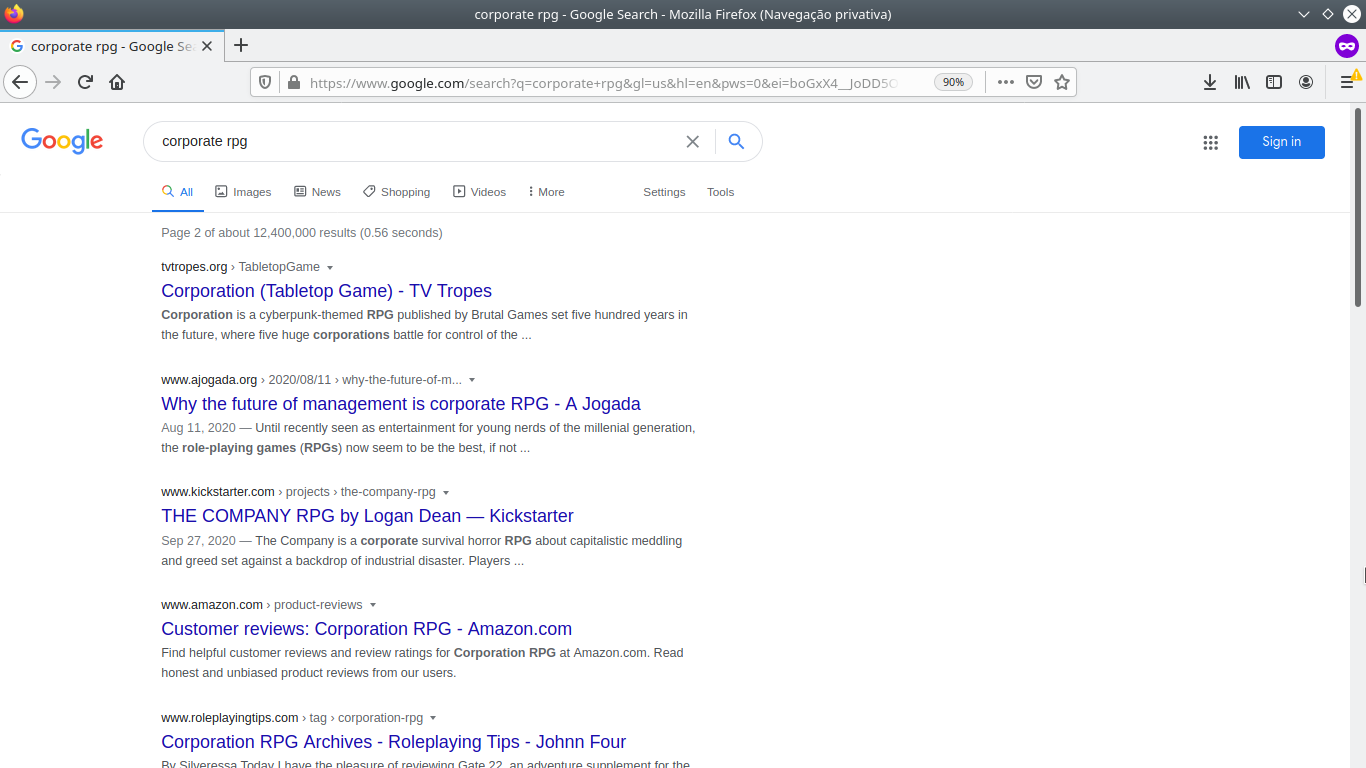The image size is (1366, 768).
Task: Click the Page 2 results count text
Action: [x=301, y=233]
